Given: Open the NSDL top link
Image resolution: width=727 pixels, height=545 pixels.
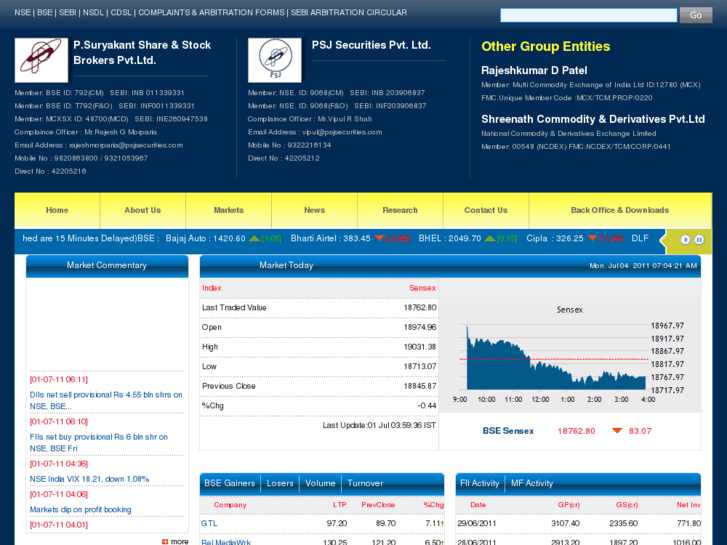Looking at the screenshot, I should 93,13.
